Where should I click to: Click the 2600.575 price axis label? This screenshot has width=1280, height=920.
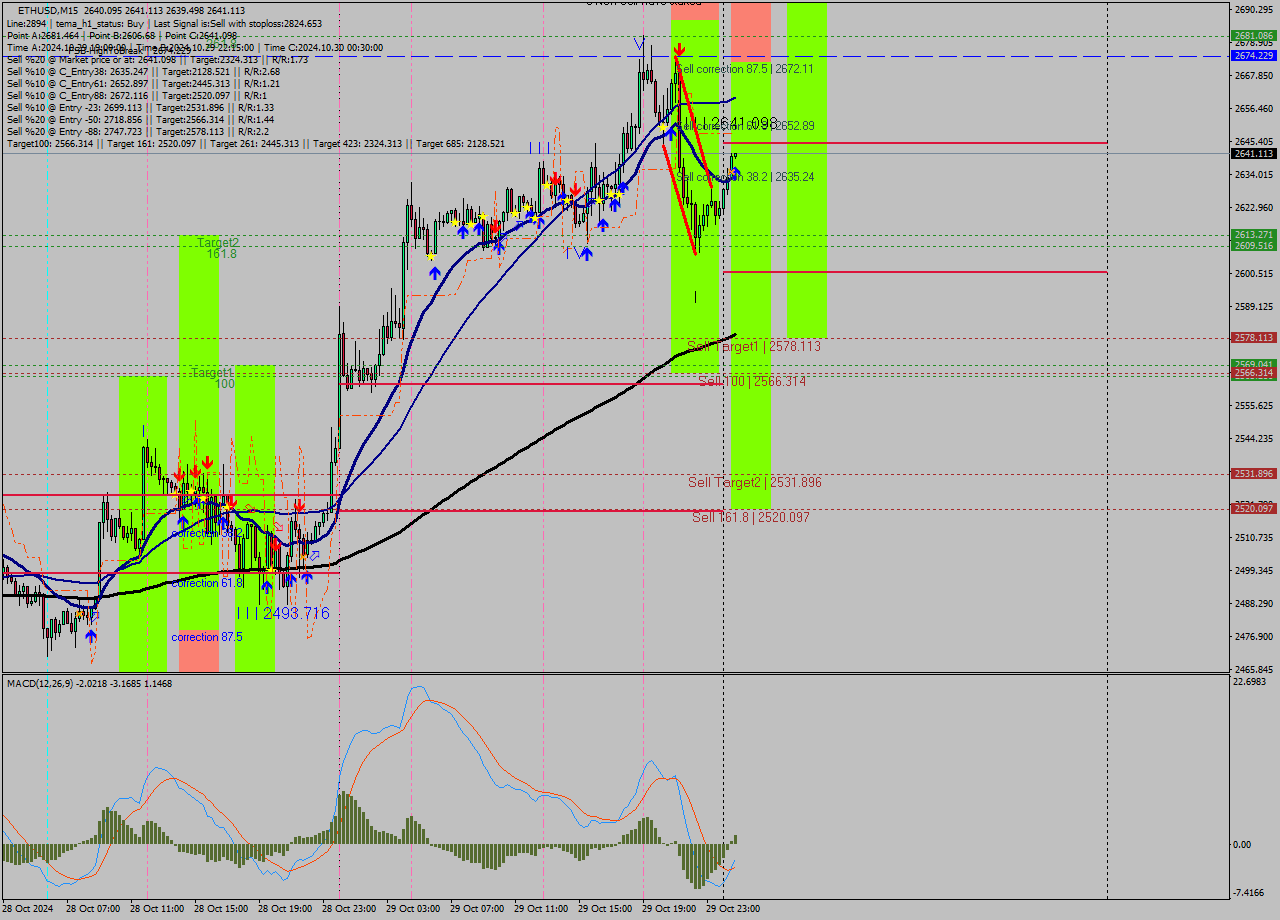tap(1253, 274)
